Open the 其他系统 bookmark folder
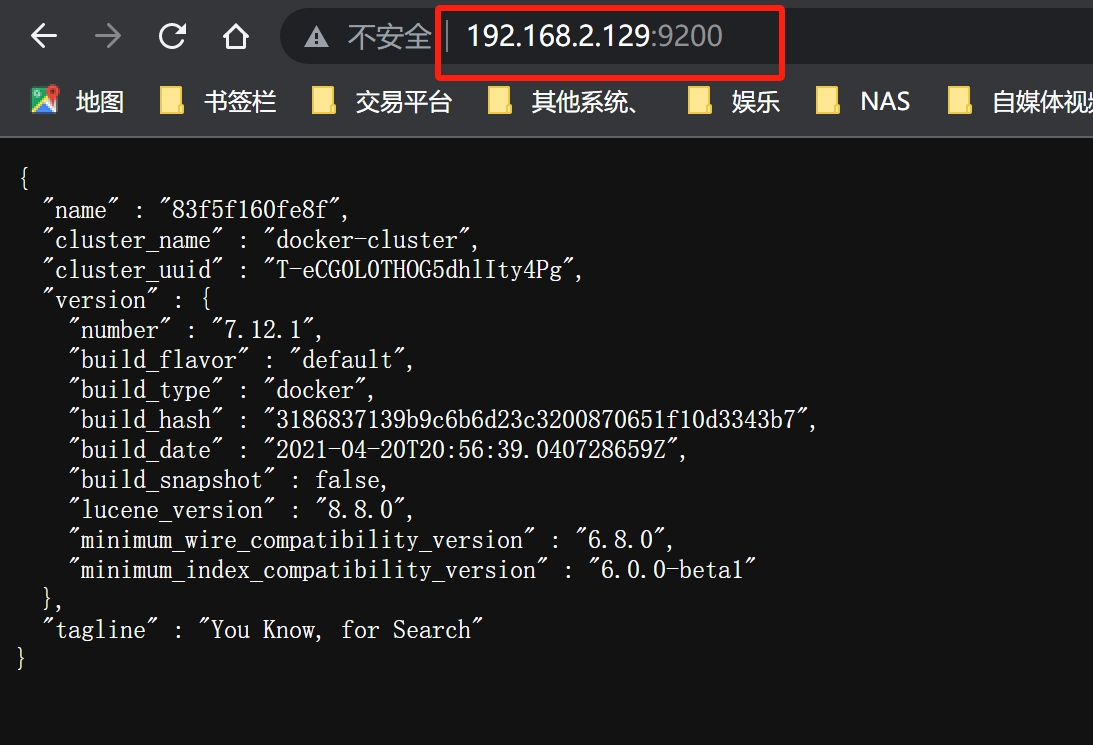This screenshot has width=1093, height=745. (563, 102)
